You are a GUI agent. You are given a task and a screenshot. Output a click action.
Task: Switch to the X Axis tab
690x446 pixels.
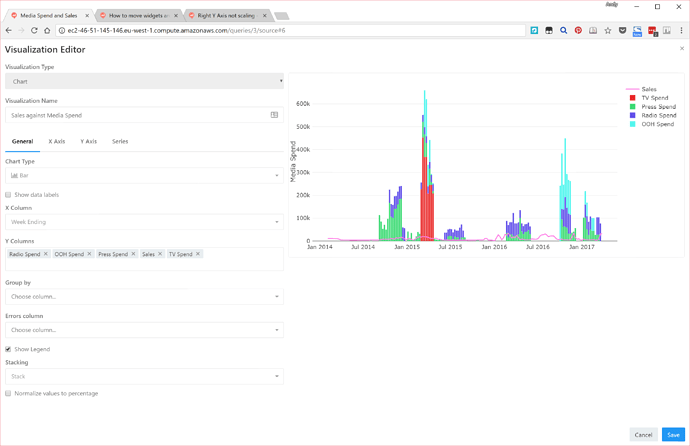[57, 141]
